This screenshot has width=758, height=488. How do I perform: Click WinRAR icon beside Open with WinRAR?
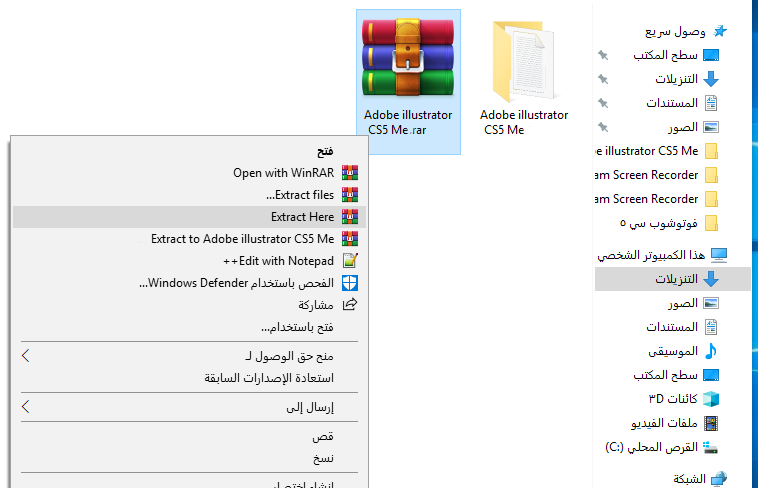point(350,173)
